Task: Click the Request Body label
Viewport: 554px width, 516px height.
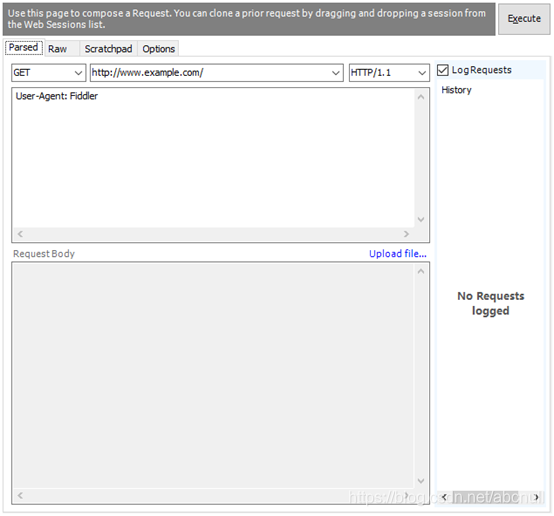Action: [x=44, y=254]
